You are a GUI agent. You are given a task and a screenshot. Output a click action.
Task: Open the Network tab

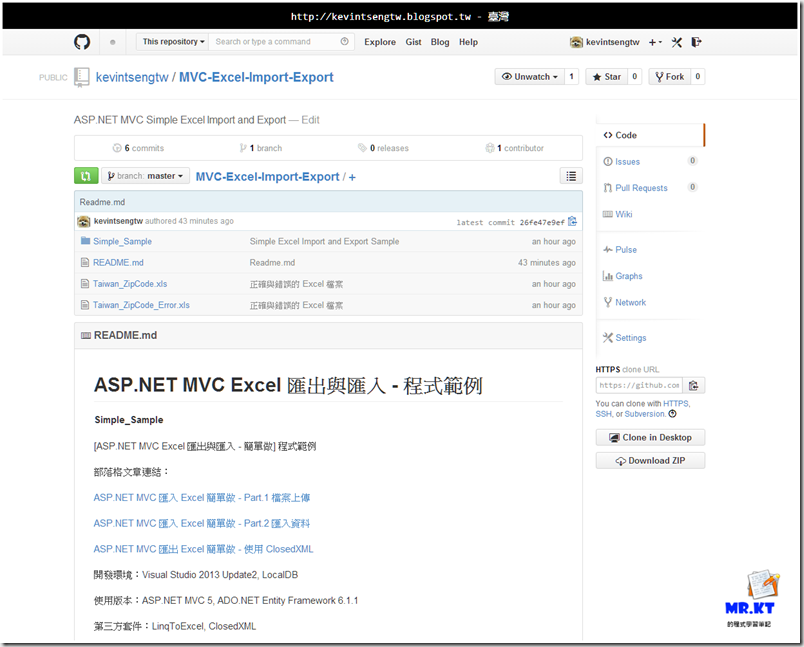pyautogui.click(x=625, y=302)
